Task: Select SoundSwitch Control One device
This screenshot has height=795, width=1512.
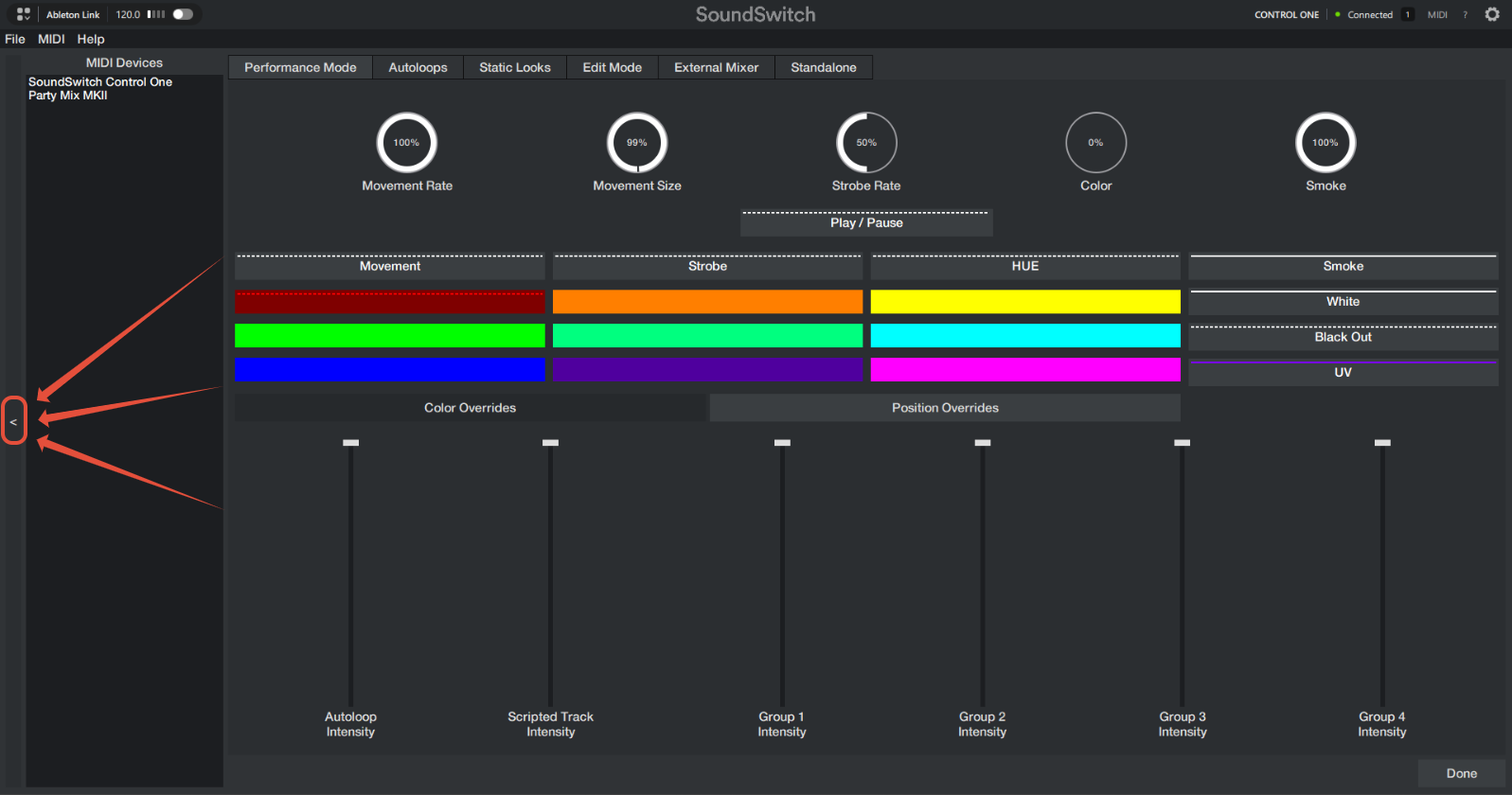Action: click(100, 82)
